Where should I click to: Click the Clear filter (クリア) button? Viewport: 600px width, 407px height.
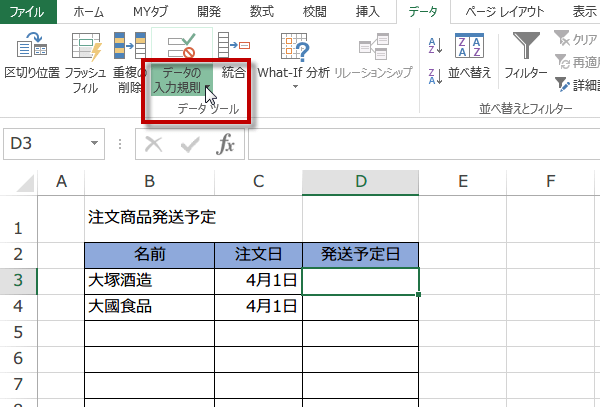(576, 39)
